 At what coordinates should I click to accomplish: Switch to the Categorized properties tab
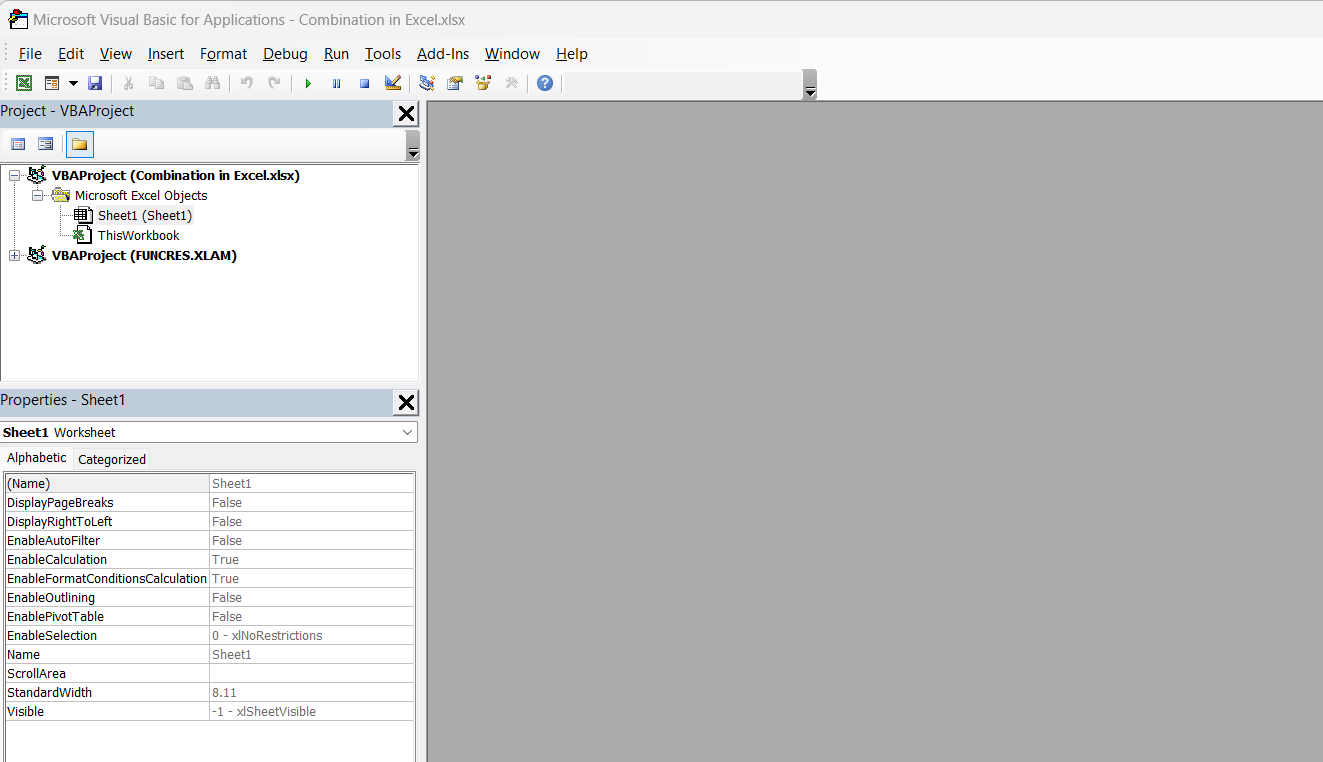pos(112,460)
